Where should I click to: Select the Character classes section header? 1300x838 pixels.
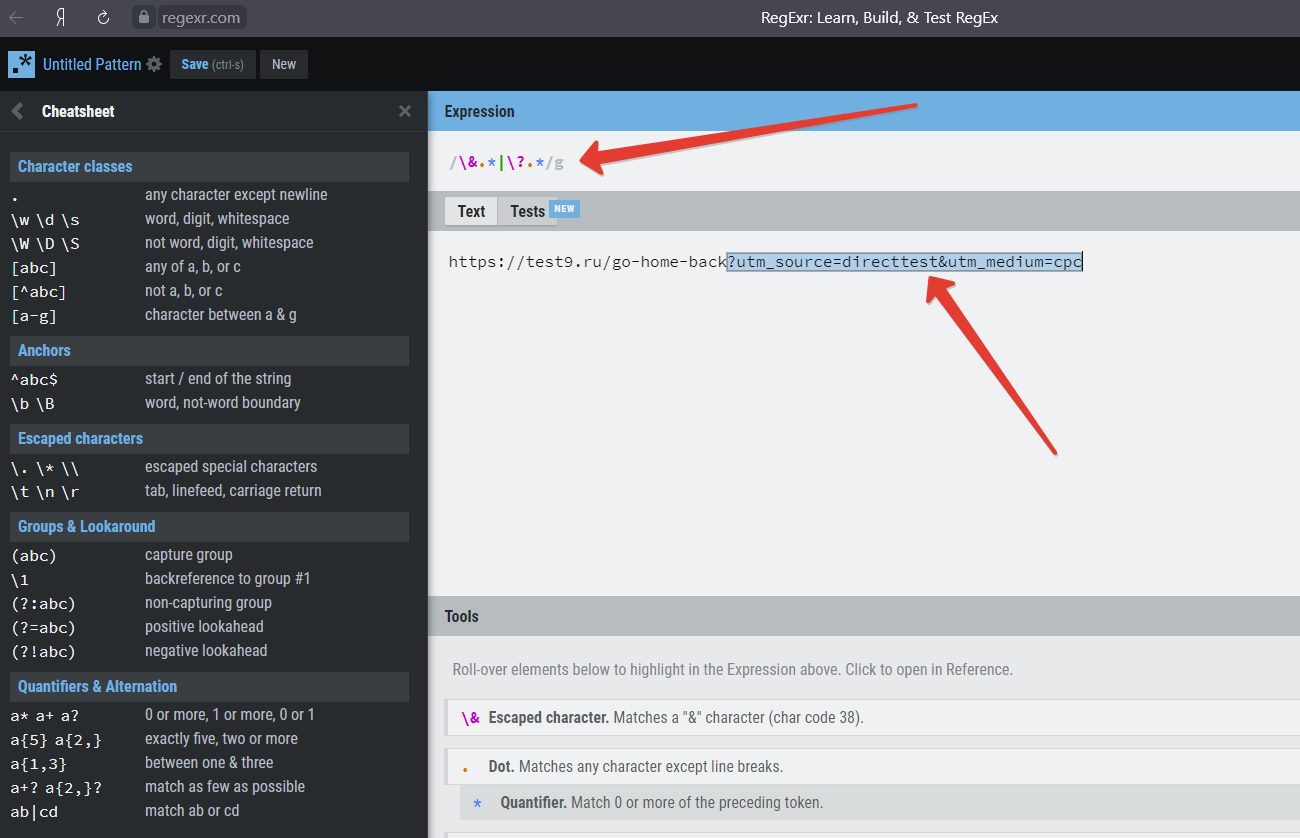[209, 166]
